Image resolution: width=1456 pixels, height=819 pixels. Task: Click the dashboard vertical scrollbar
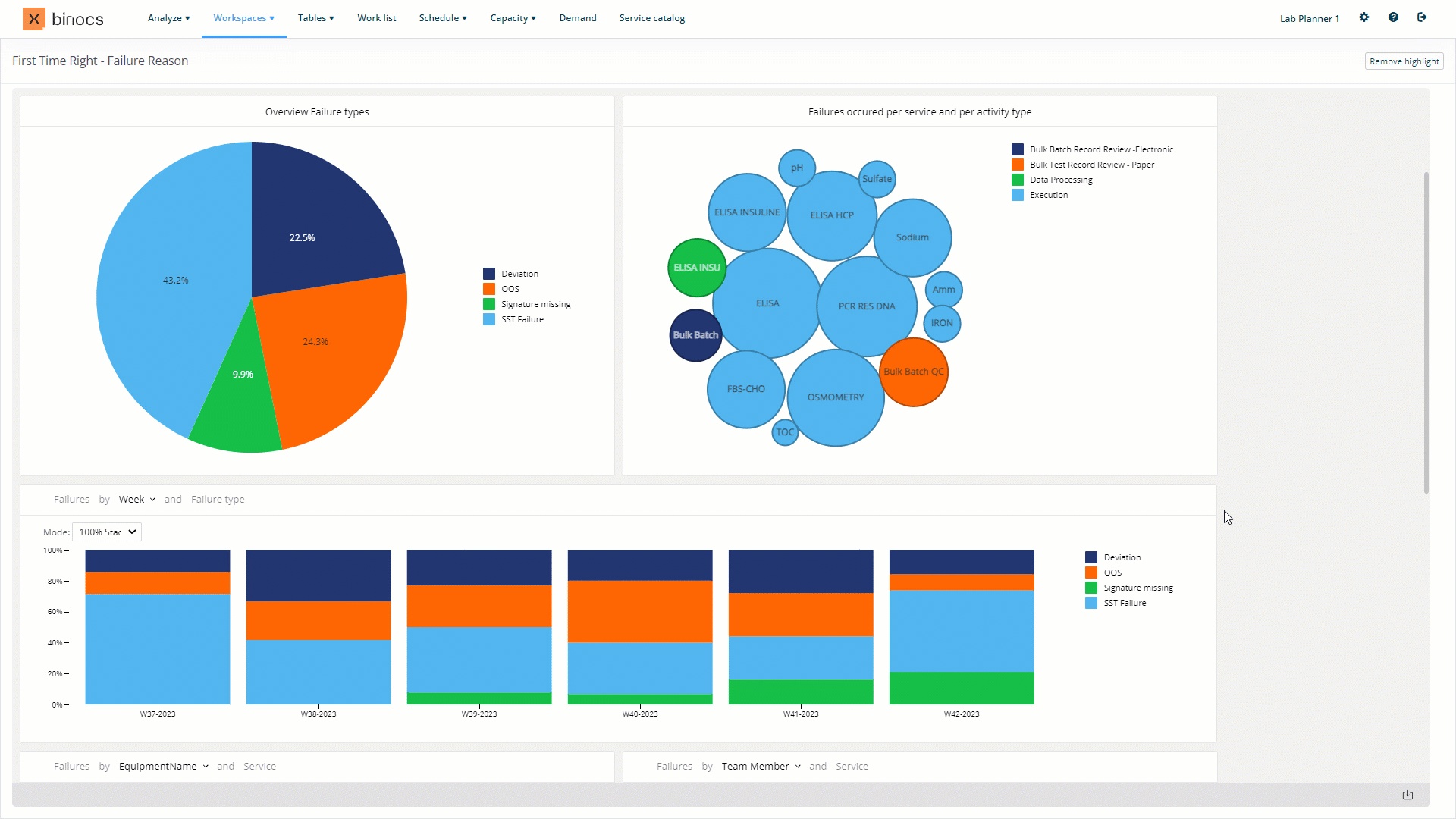[x=1426, y=332]
